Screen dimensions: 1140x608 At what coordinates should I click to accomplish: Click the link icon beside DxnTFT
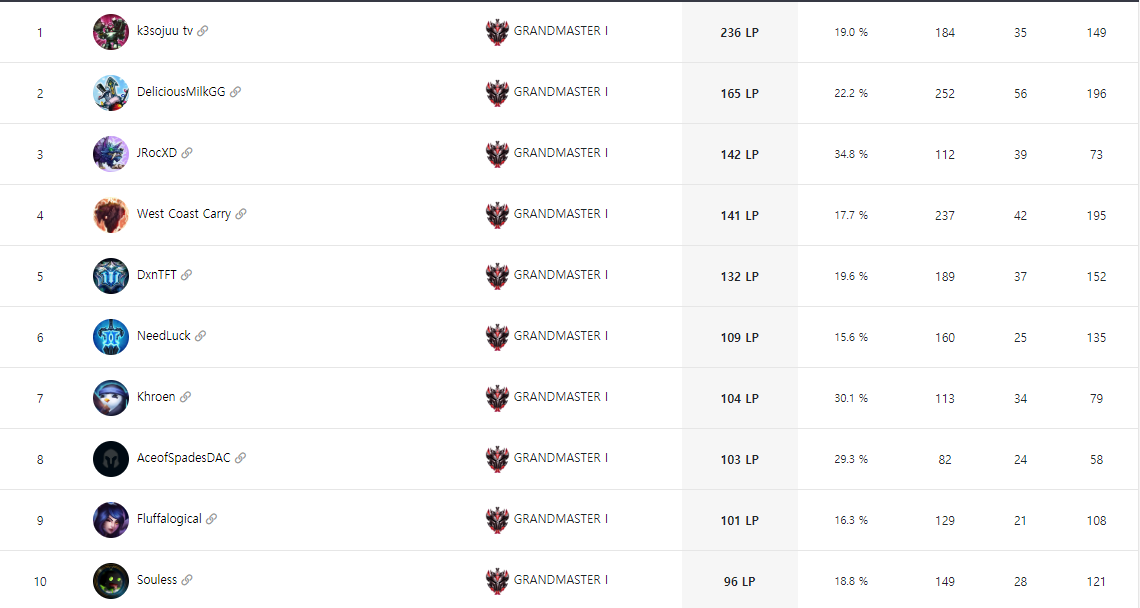186,275
